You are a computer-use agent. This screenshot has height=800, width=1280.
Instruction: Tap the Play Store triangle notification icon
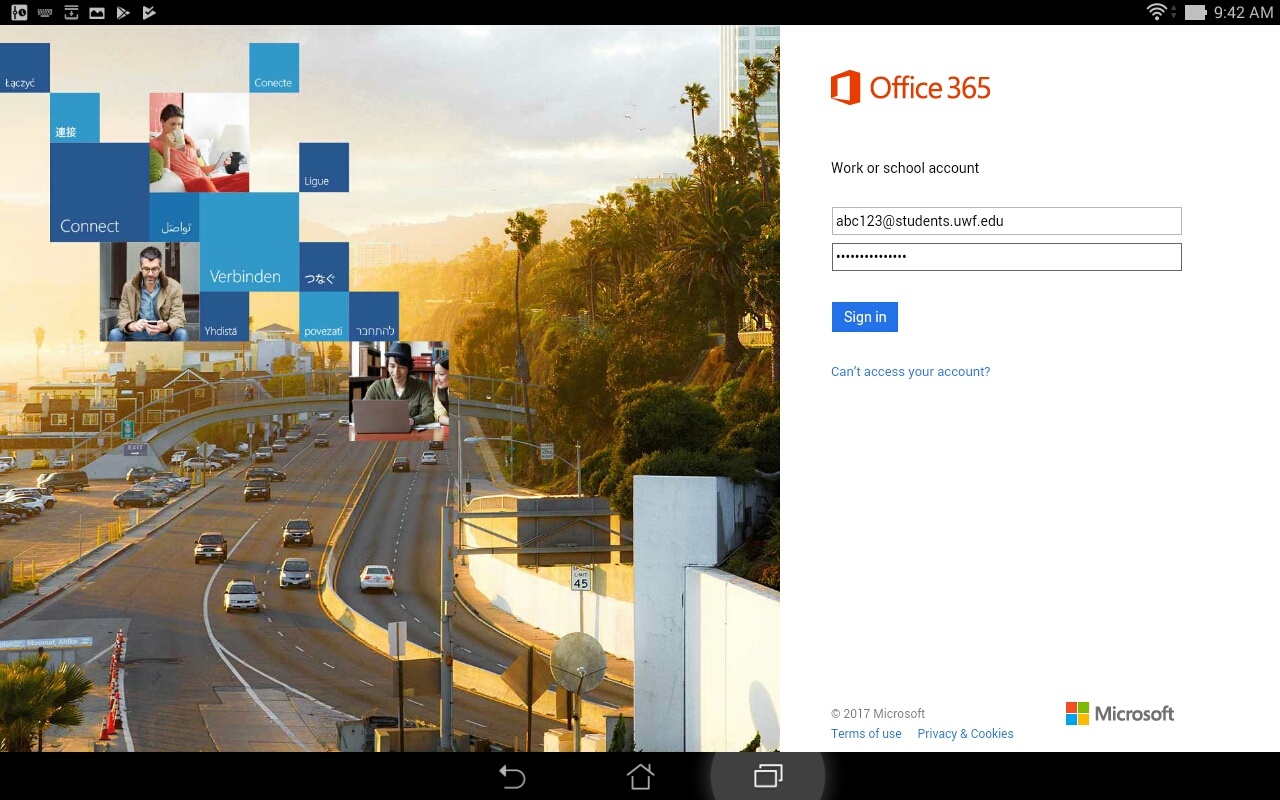pyautogui.click(x=123, y=12)
